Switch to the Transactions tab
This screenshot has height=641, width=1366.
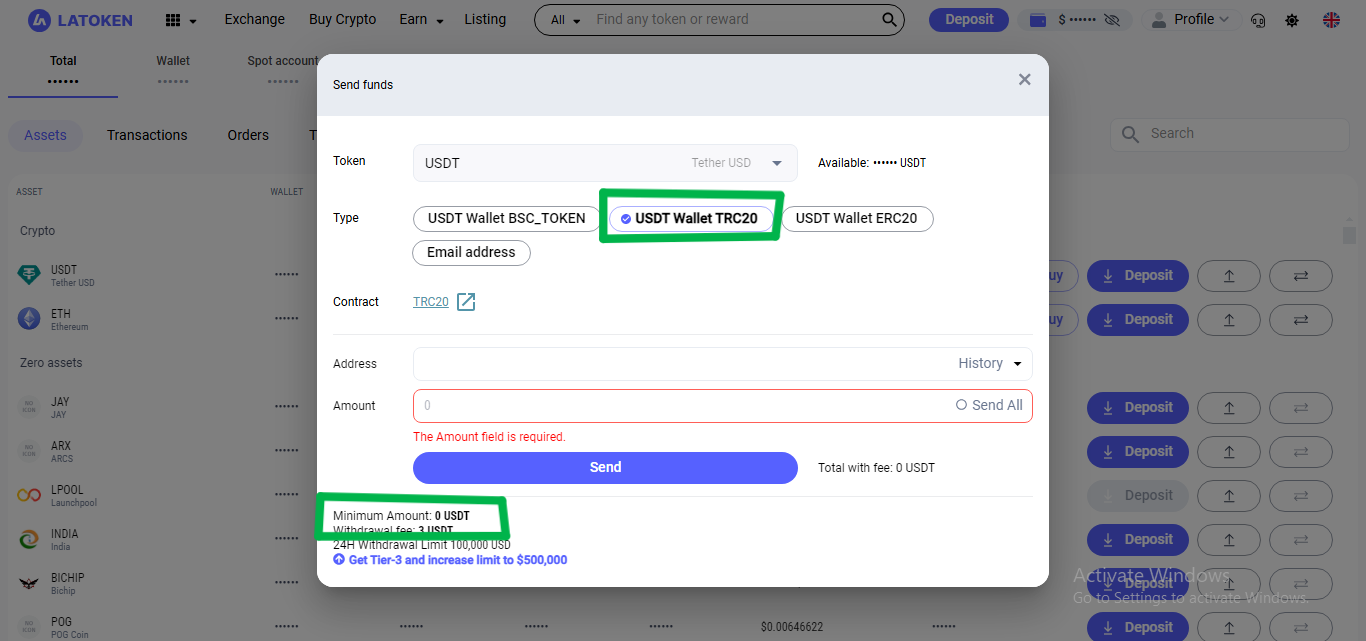[147, 135]
